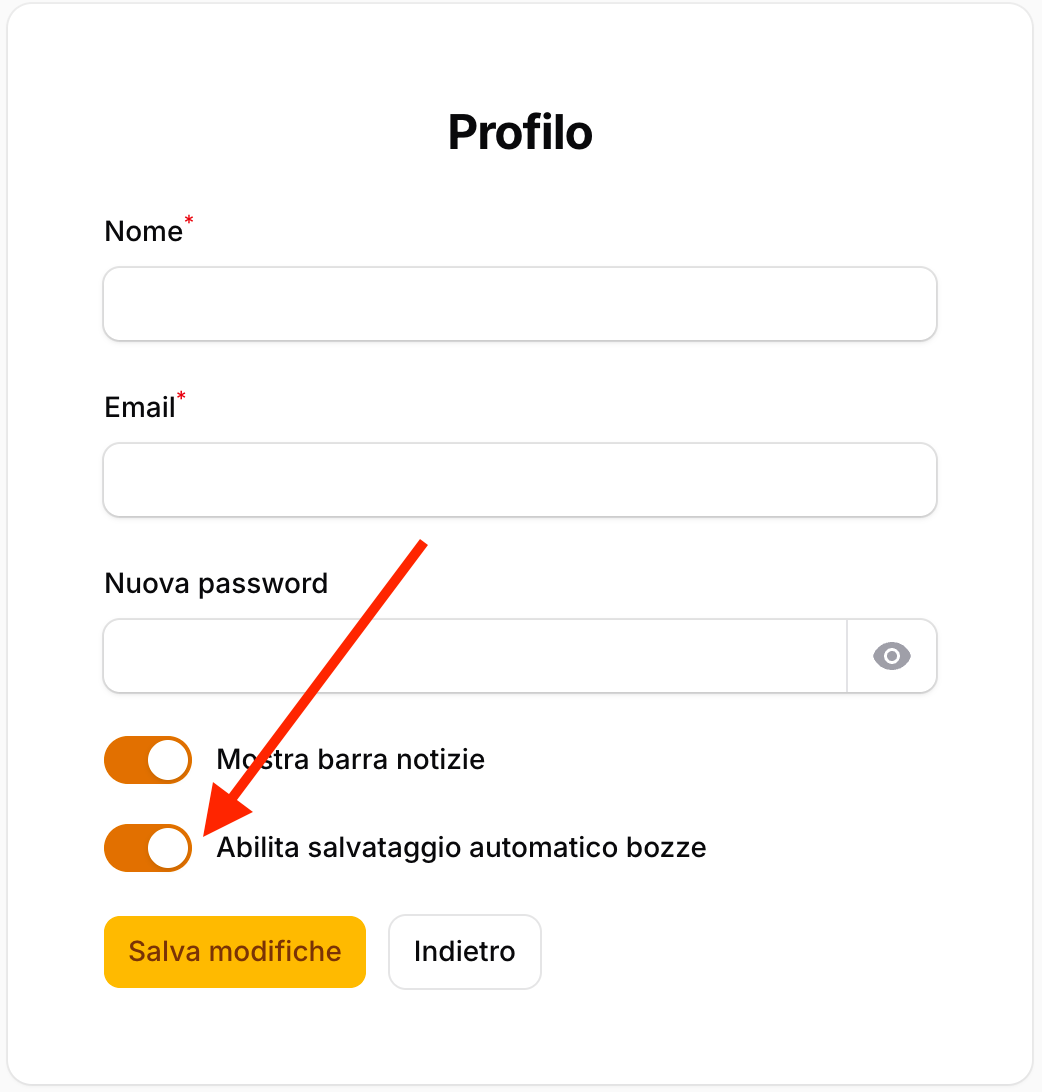Focus the Nome input field
Image resolution: width=1042 pixels, height=1092 pixels.
(520, 304)
